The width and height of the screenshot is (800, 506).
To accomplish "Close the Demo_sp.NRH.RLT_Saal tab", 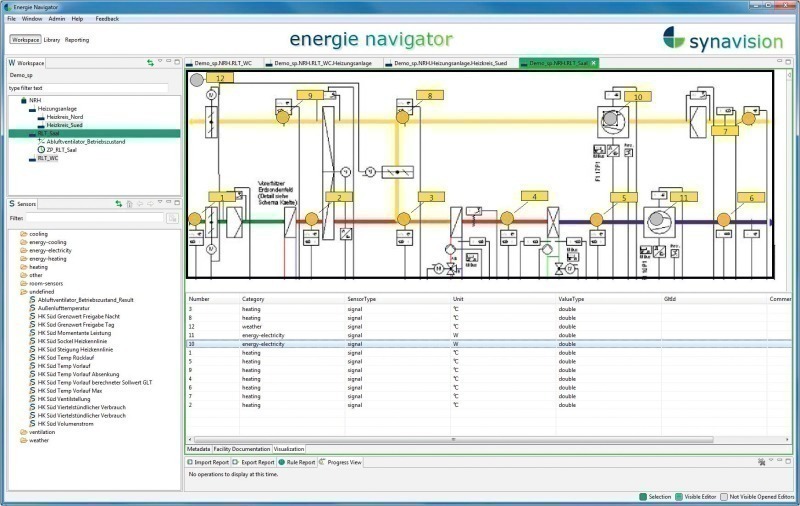I will coord(593,63).
